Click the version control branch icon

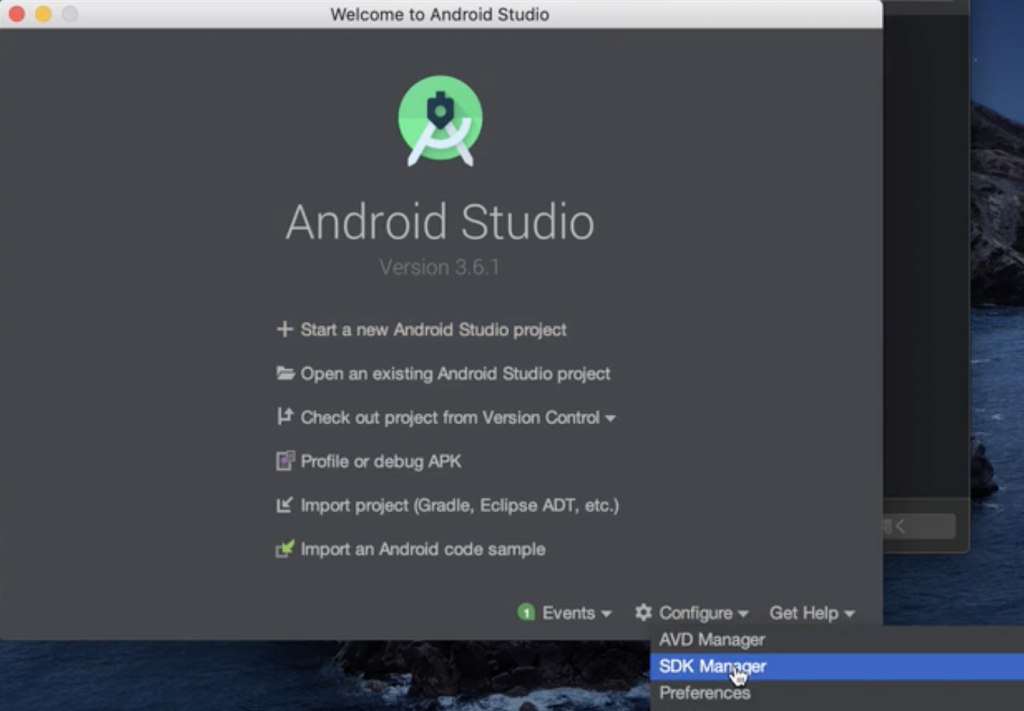pyautogui.click(x=285, y=417)
